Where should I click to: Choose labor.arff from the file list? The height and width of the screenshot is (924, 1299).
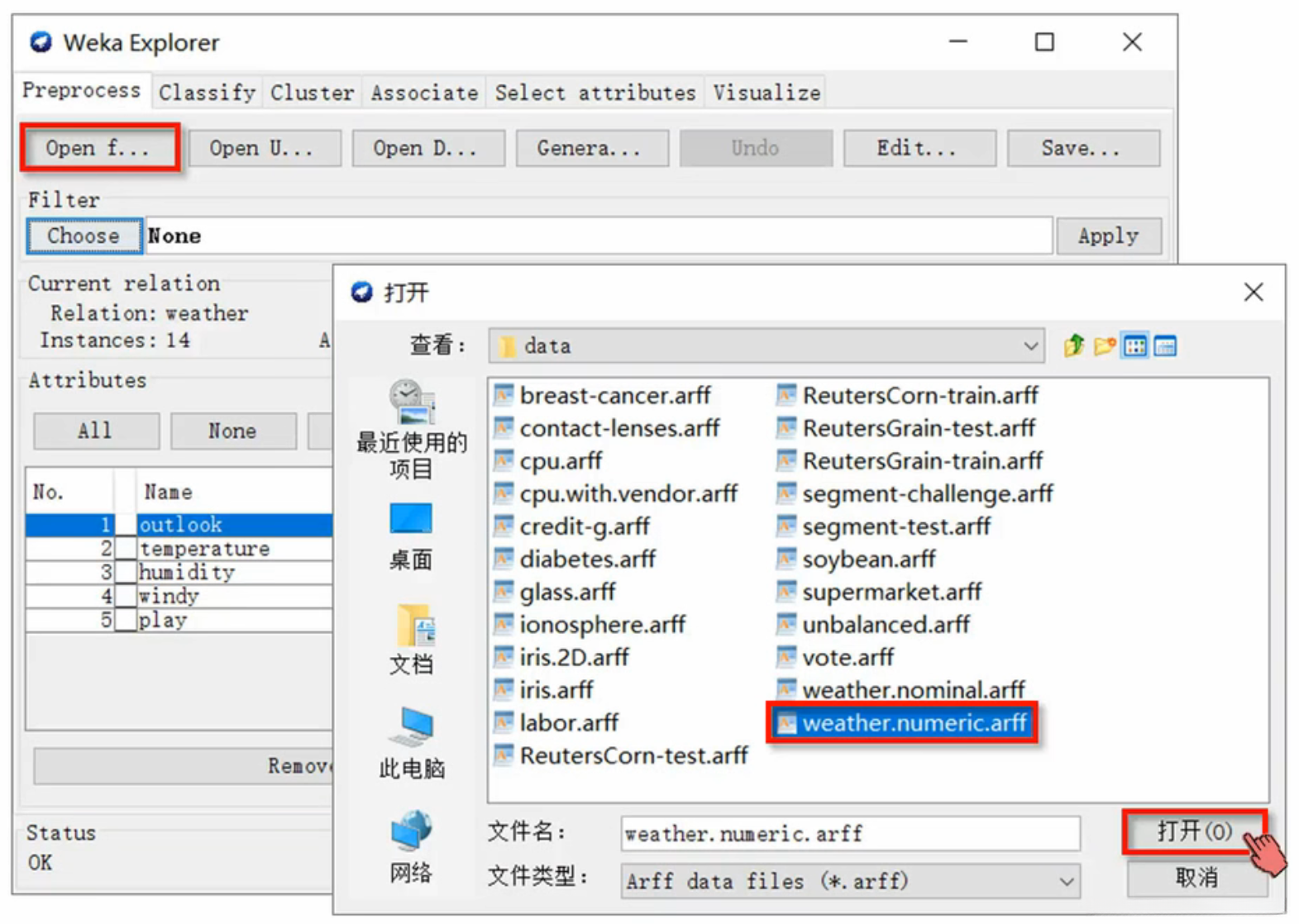[x=556, y=722]
